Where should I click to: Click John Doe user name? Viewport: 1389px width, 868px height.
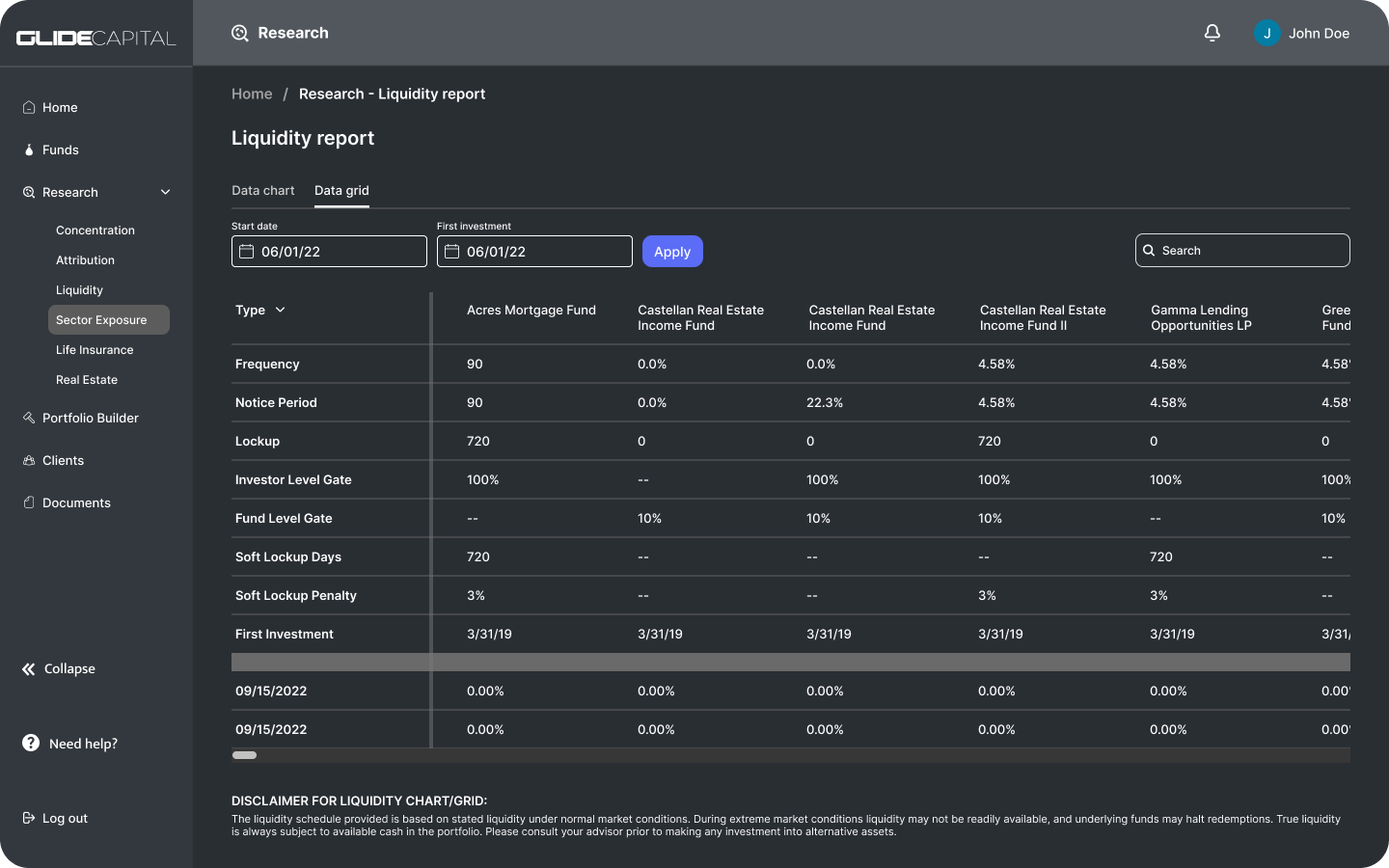[x=1319, y=33]
